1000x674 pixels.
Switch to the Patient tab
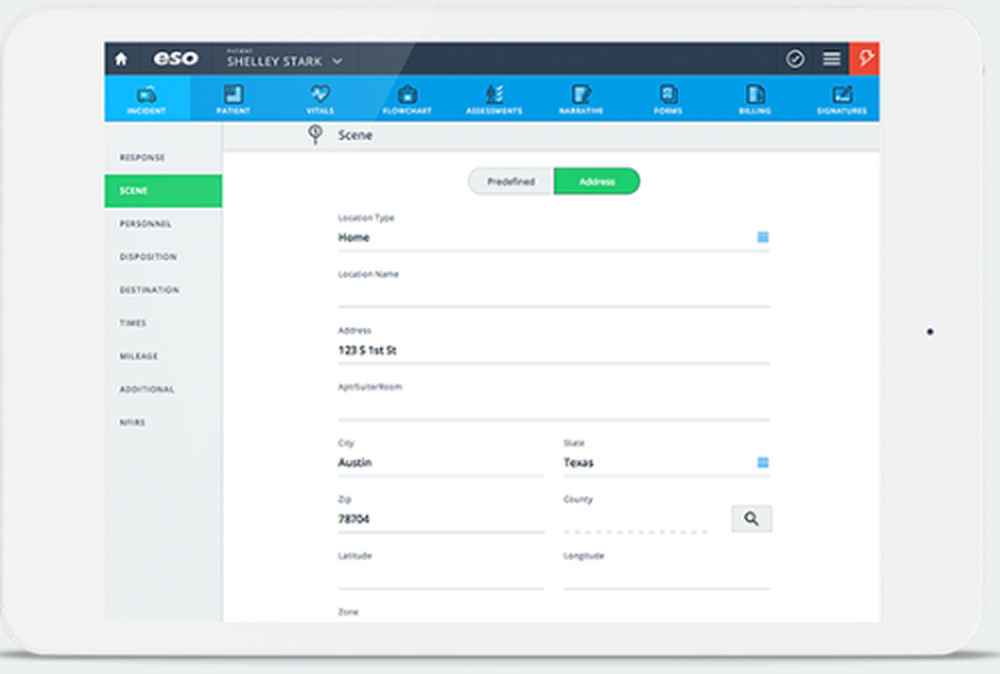click(x=233, y=99)
